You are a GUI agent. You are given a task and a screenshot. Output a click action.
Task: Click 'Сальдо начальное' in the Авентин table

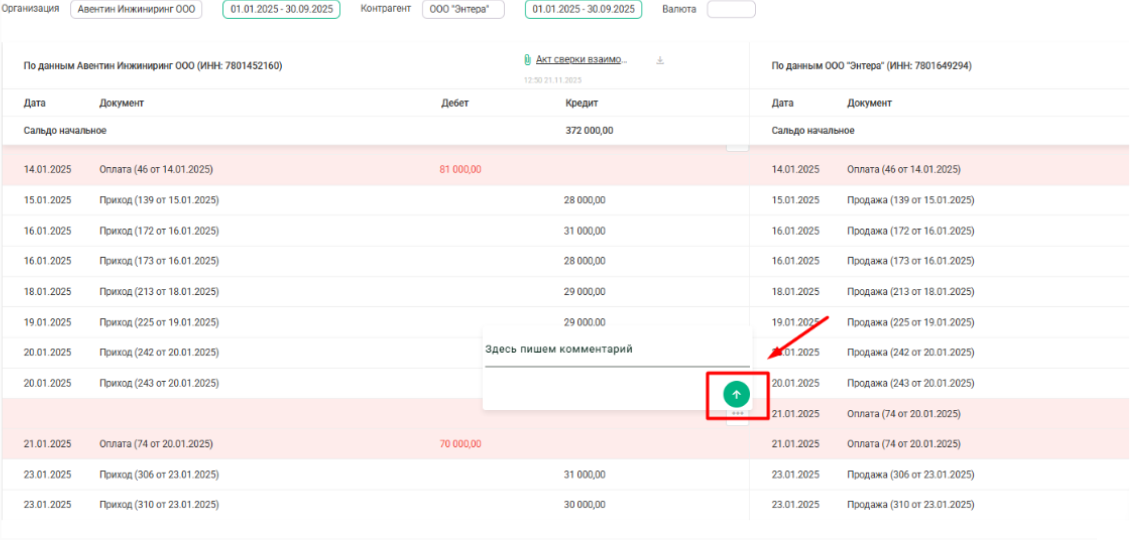pyautogui.click(x=65, y=131)
